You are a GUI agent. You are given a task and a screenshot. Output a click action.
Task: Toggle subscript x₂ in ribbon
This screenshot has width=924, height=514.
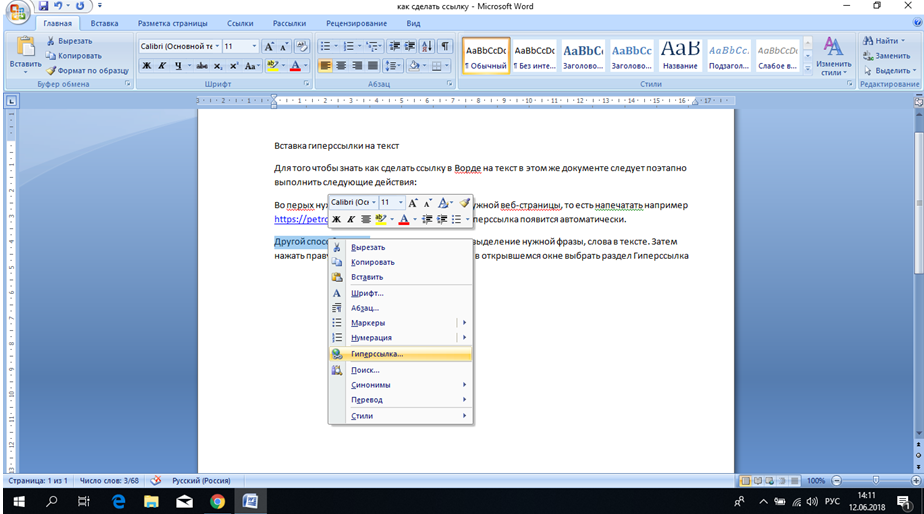click(x=217, y=65)
